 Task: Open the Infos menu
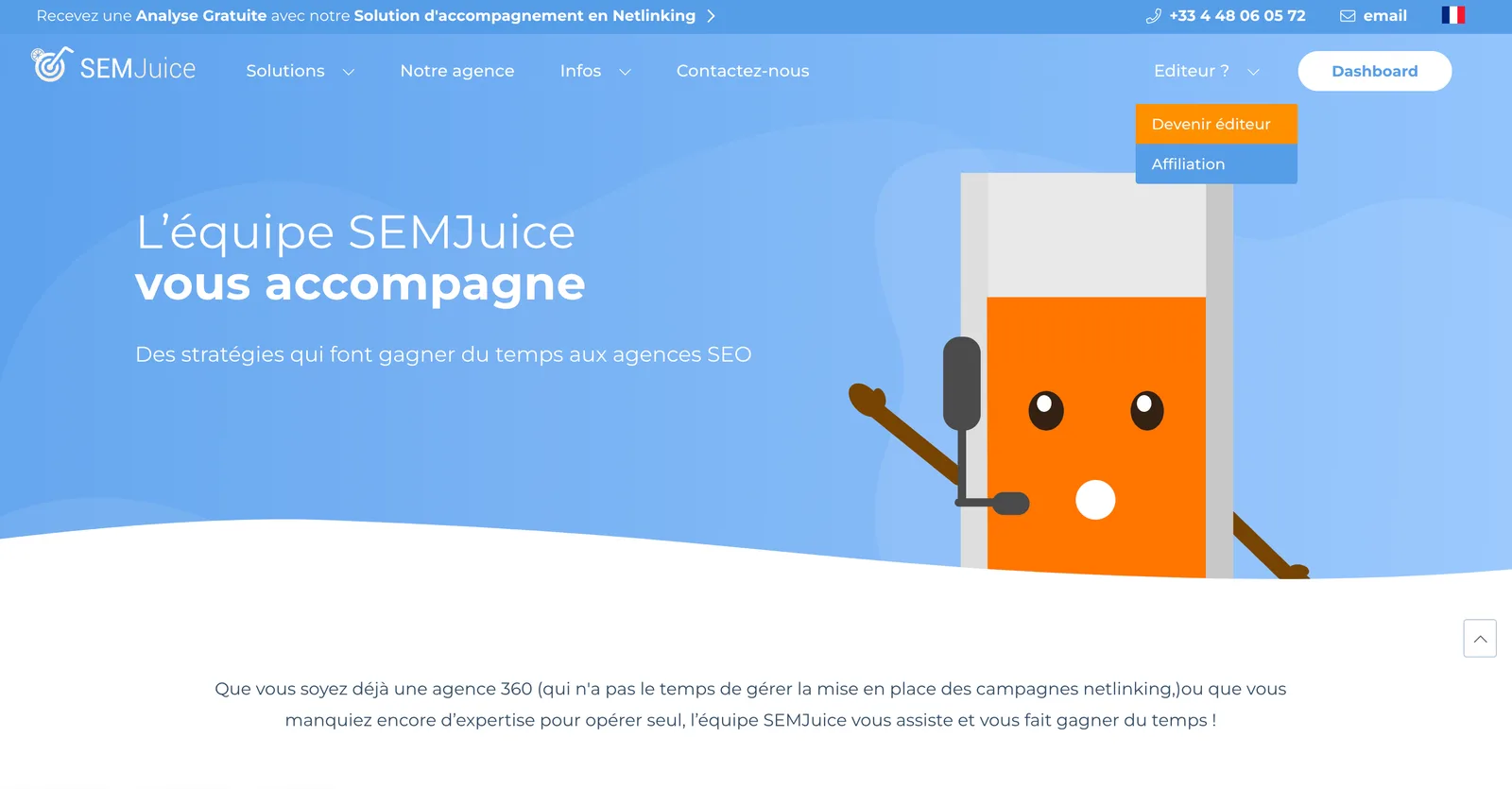[580, 71]
